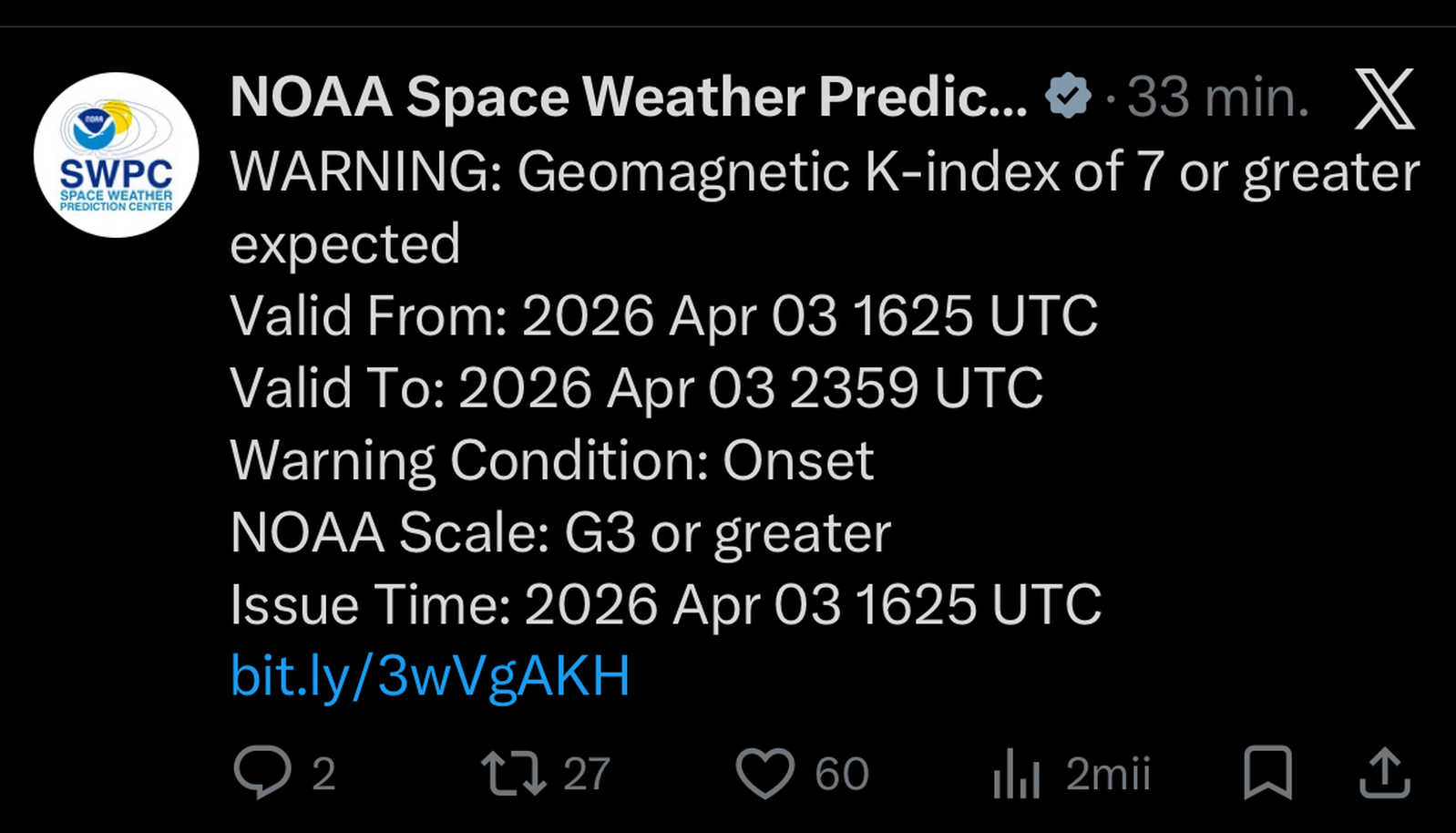Click the Valid From: 2026 Apr 03 line

pos(663,316)
